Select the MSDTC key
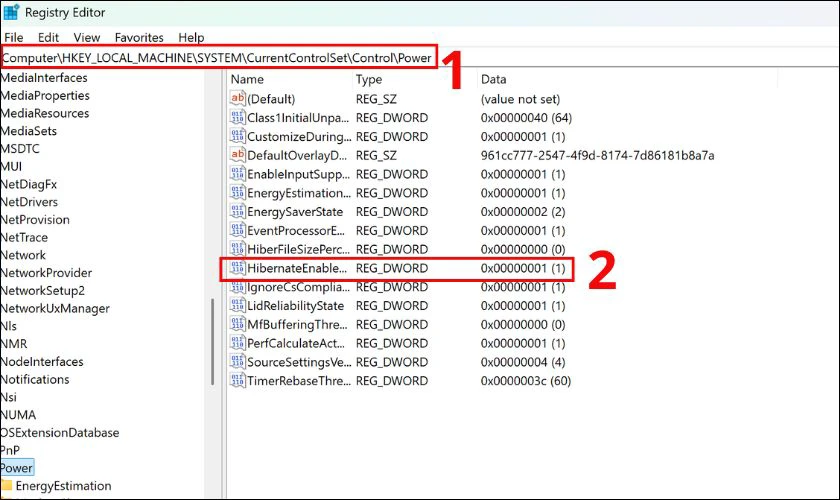The width and height of the screenshot is (840, 500). 20,148
